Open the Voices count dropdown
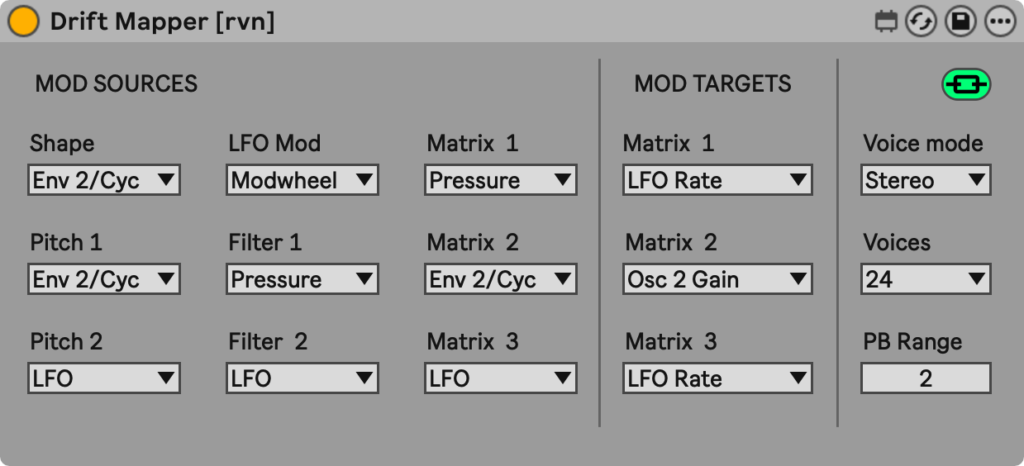The image size is (1024, 466). coord(926,280)
